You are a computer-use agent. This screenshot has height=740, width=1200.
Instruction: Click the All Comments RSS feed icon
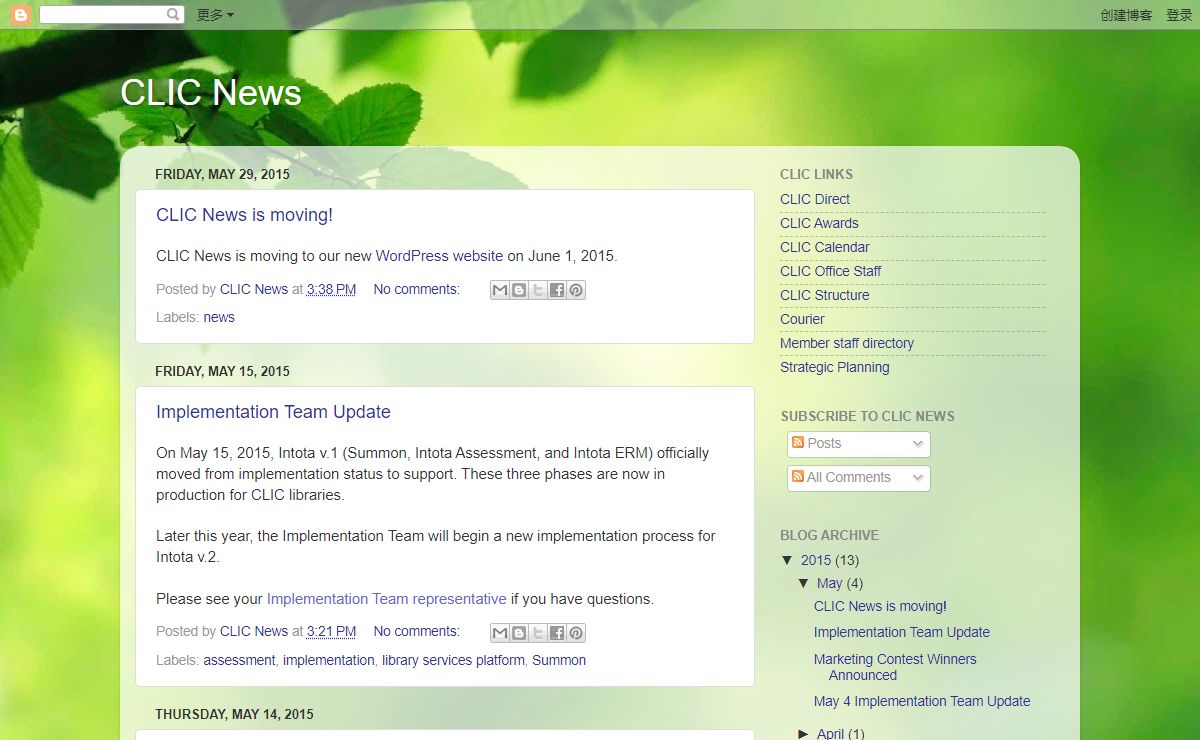[x=798, y=476]
